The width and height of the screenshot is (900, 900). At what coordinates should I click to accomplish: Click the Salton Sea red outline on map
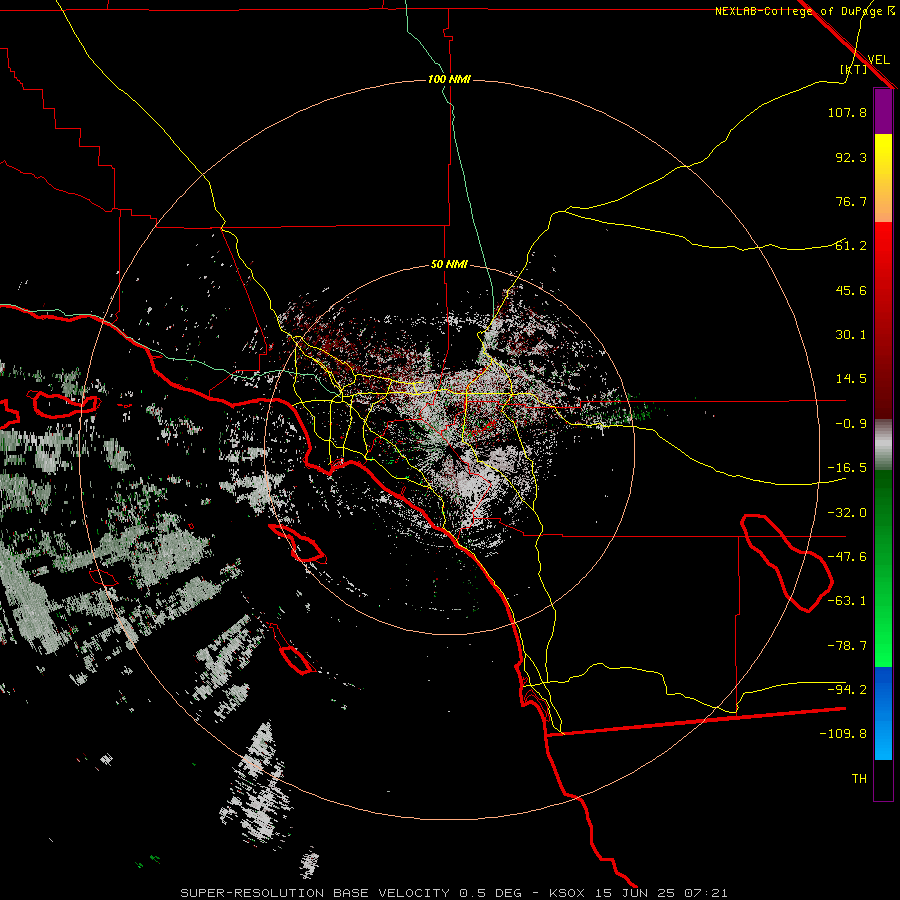pyautogui.click(x=787, y=563)
